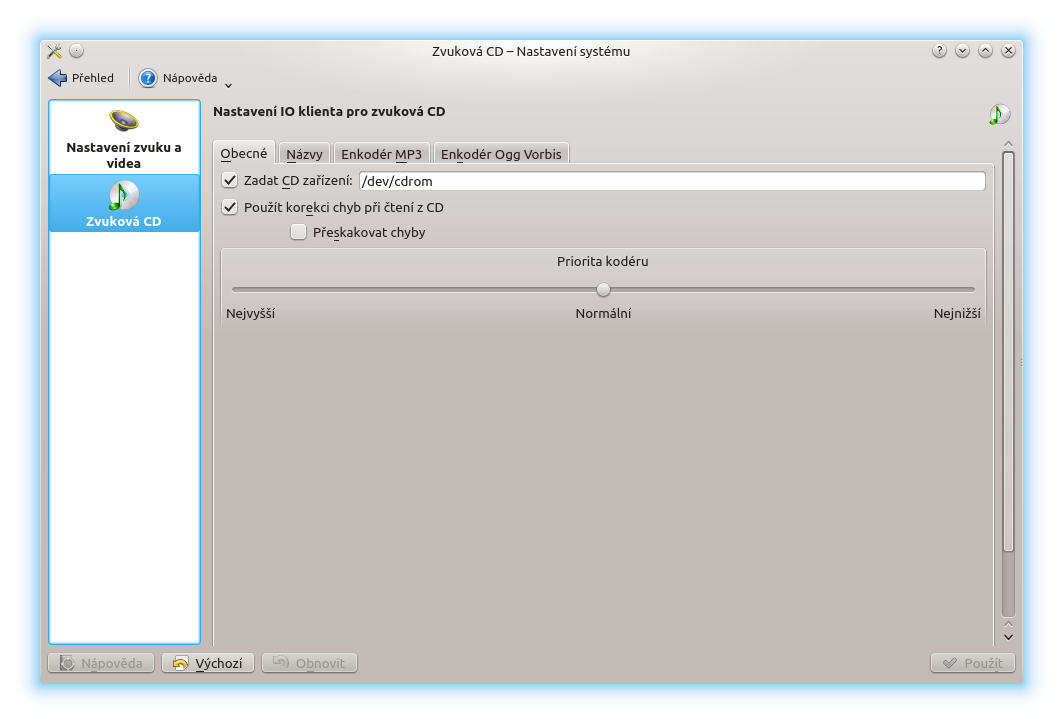Click the vertical scrollbar handle
The image size is (1063, 724).
tap(1008, 351)
